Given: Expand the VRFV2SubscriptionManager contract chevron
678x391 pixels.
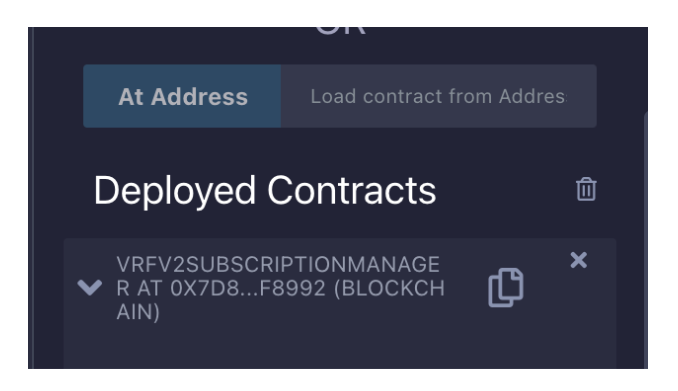Looking at the screenshot, I should [x=90, y=287].
